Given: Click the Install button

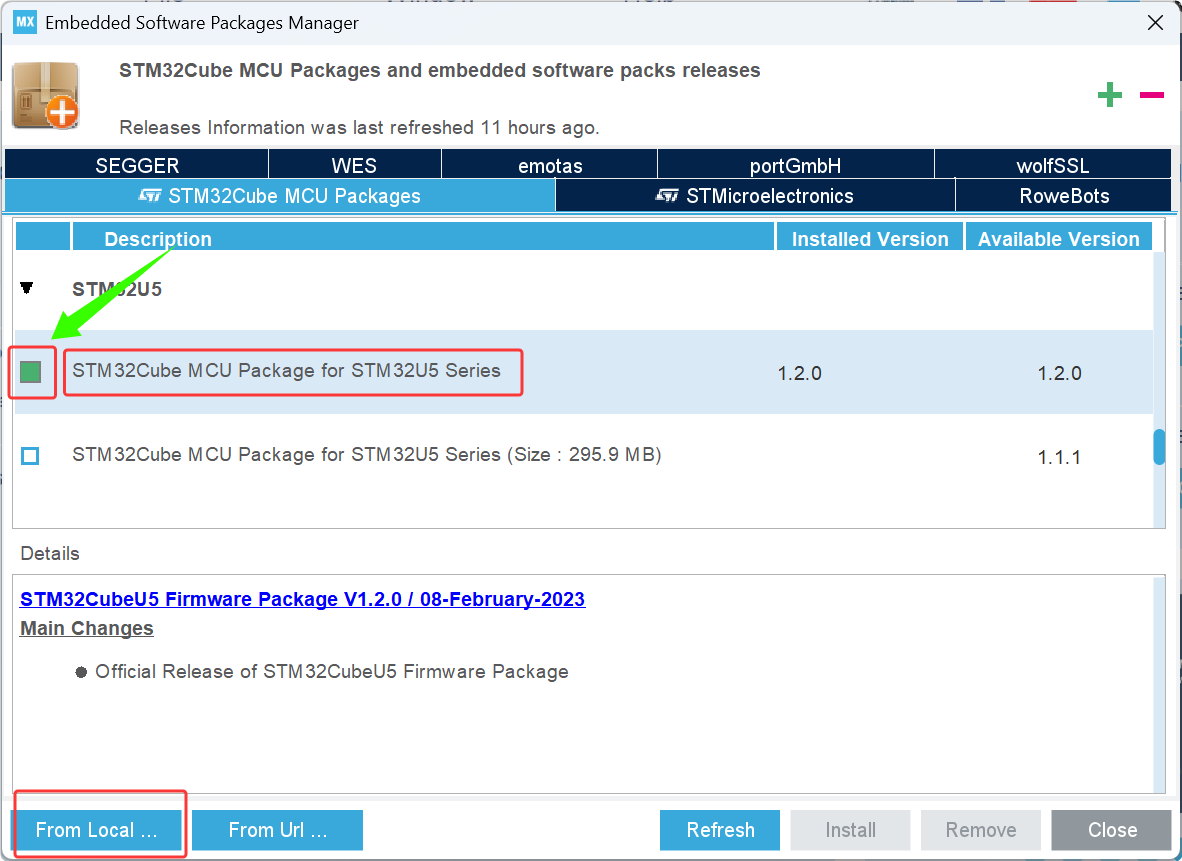Looking at the screenshot, I should point(850,830).
